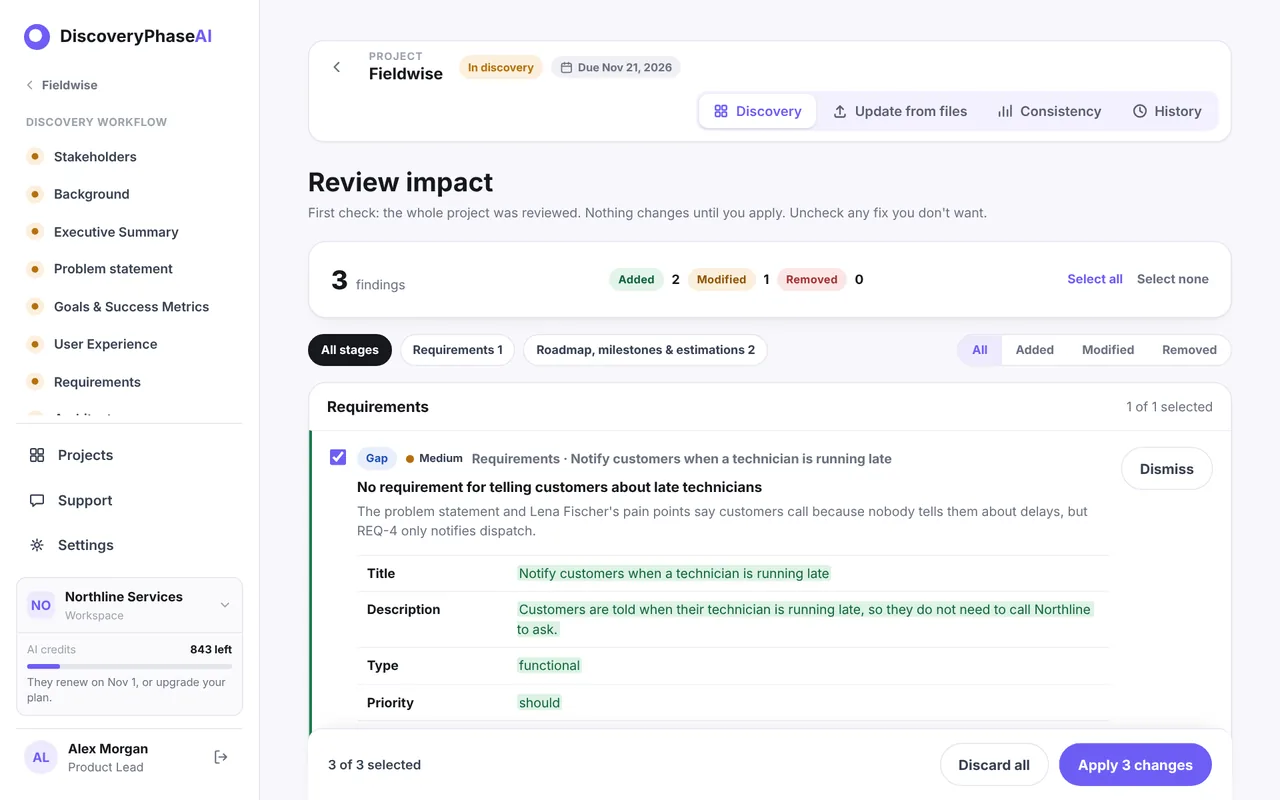Image resolution: width=1280 pixels, height=800 pixels.
Task: Click the Problem statement status dot icon
Action: click(x=35, y=269)
